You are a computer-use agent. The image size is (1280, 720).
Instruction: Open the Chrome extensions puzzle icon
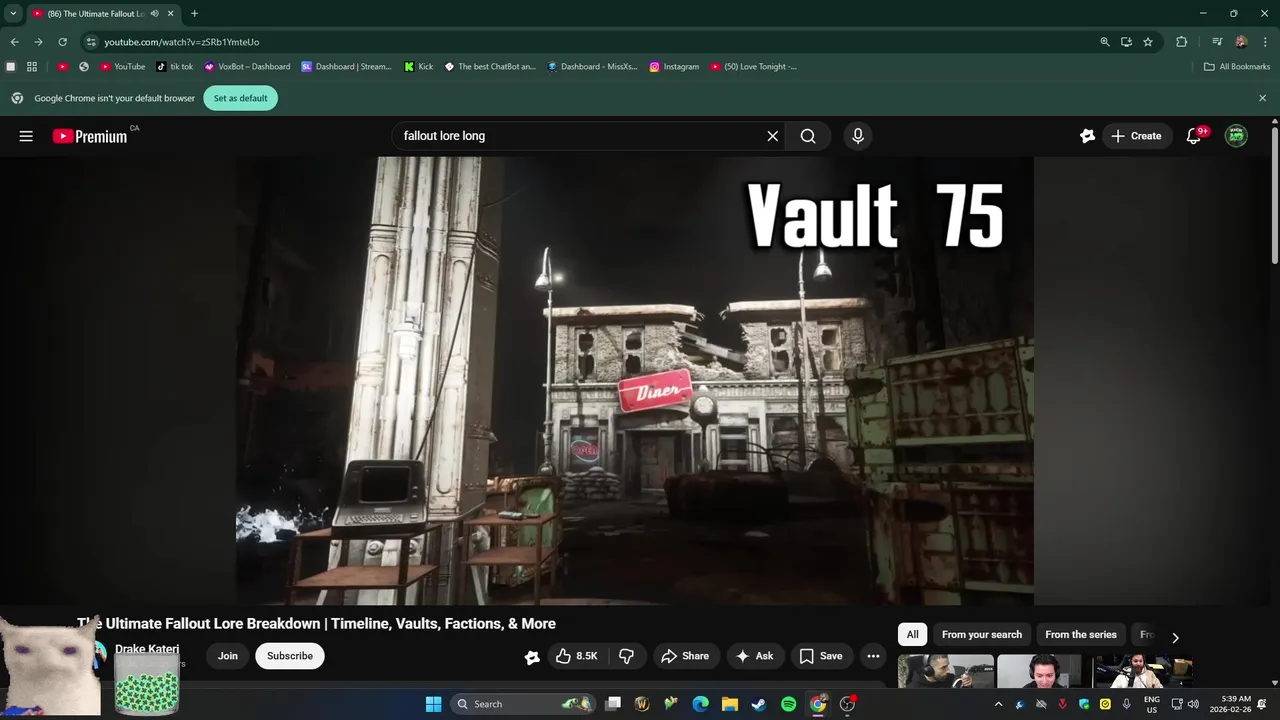[1182, 42]
